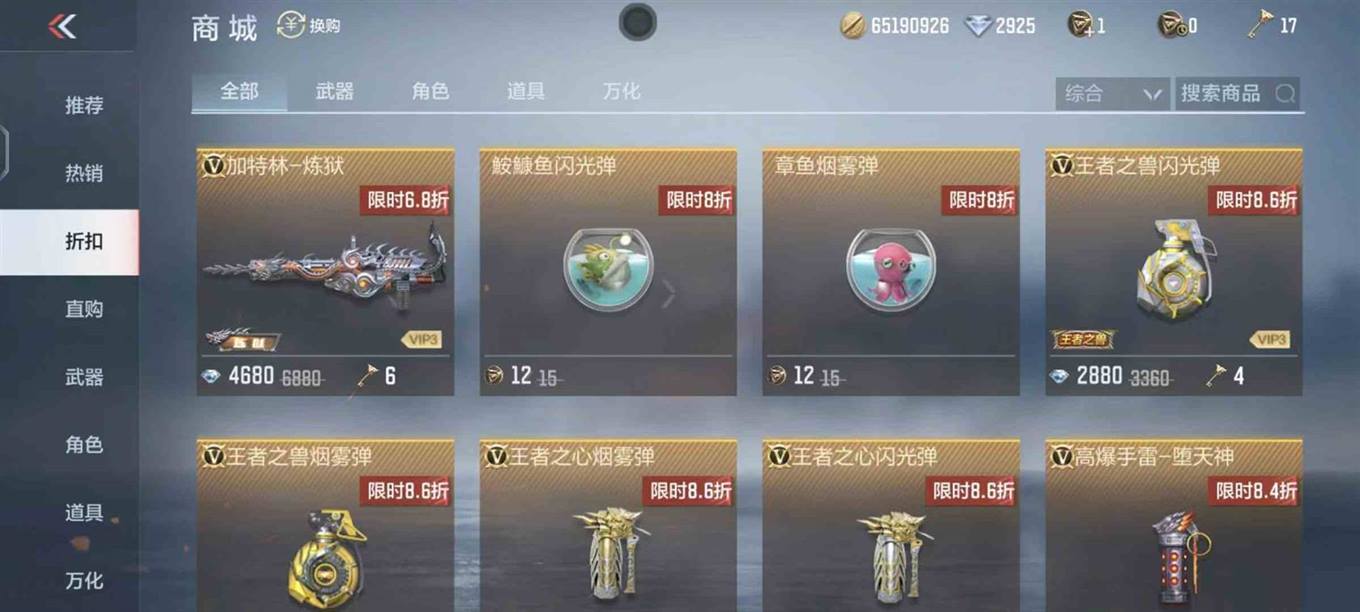Screen dimensions: 1360x612
Task: Tap the timed voucher icon showing 0
Action: [x=1171, y=25]
